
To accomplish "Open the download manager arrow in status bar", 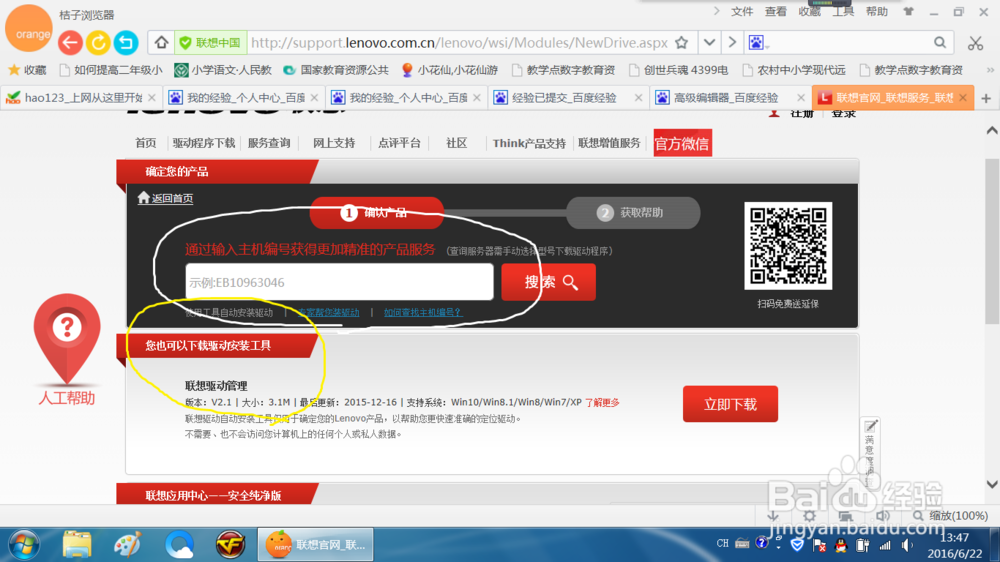I will pyautogui.click(x=773, y=515).
